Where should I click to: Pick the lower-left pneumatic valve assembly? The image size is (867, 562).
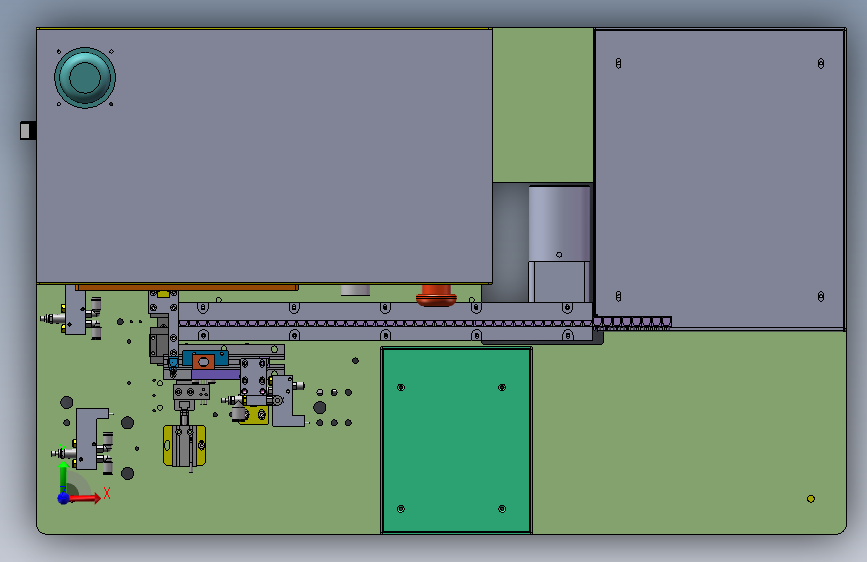pyautogui.click(x=84, y=441)
